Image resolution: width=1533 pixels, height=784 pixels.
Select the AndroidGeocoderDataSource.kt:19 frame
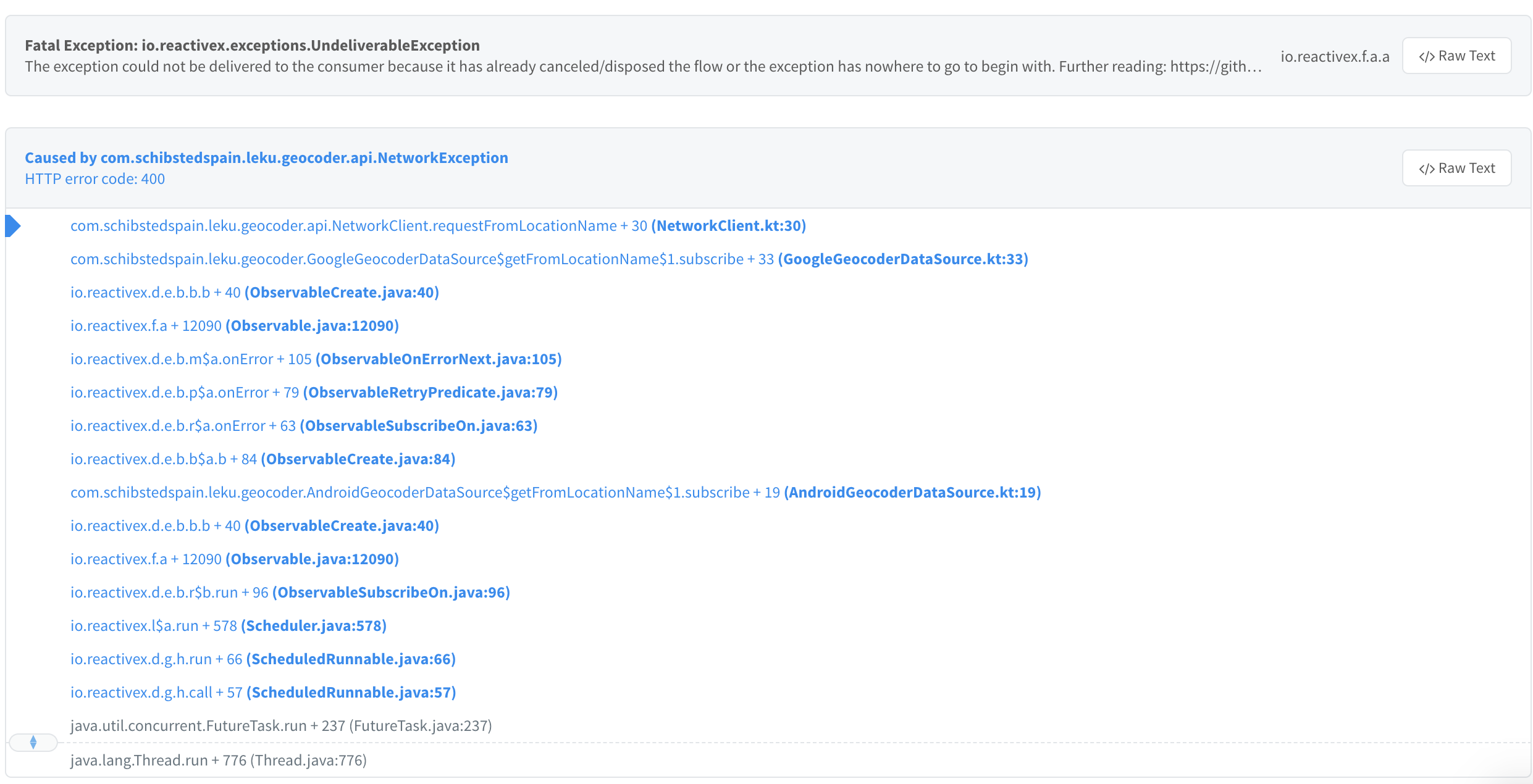click(x=555, y=492)
